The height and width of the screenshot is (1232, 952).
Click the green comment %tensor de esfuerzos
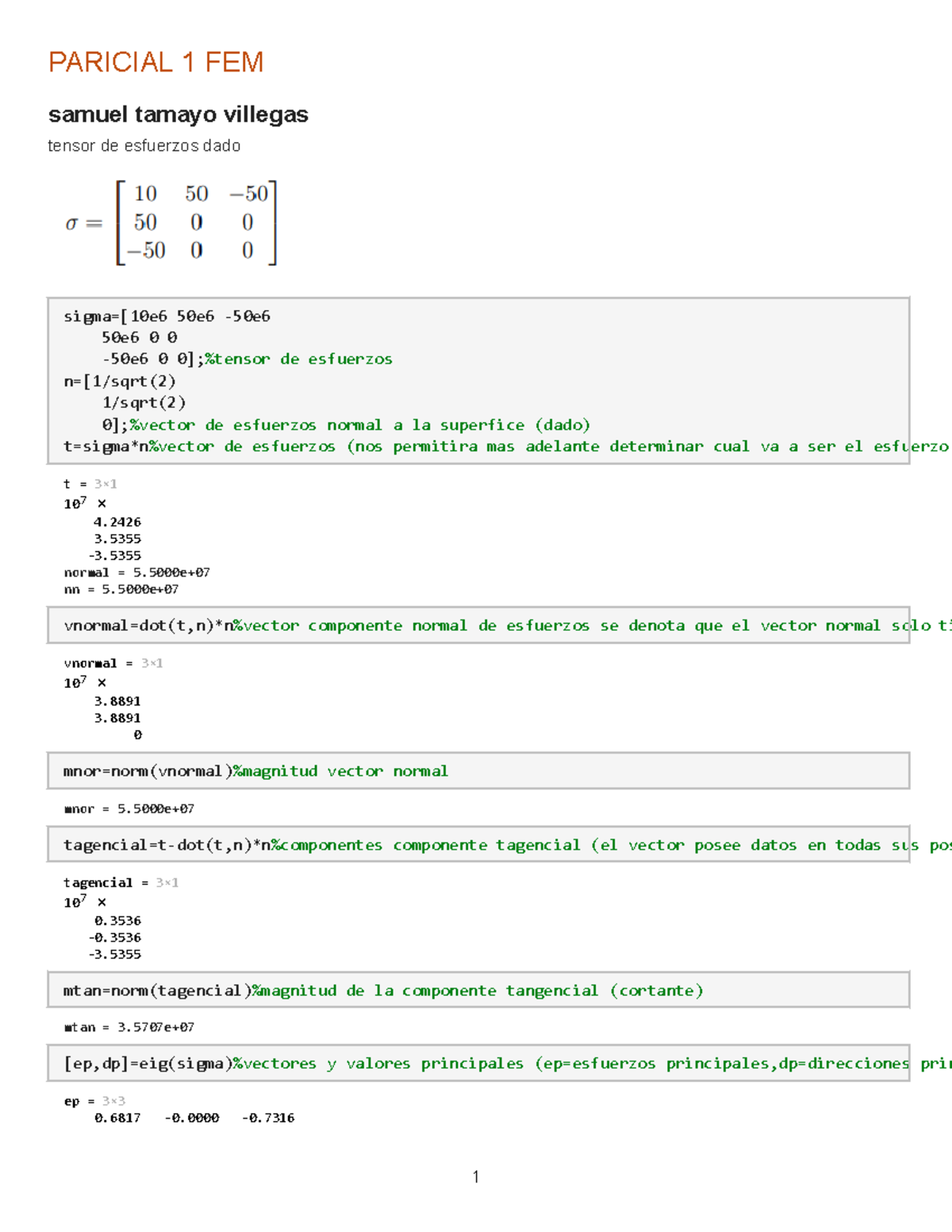coord(298,359)
